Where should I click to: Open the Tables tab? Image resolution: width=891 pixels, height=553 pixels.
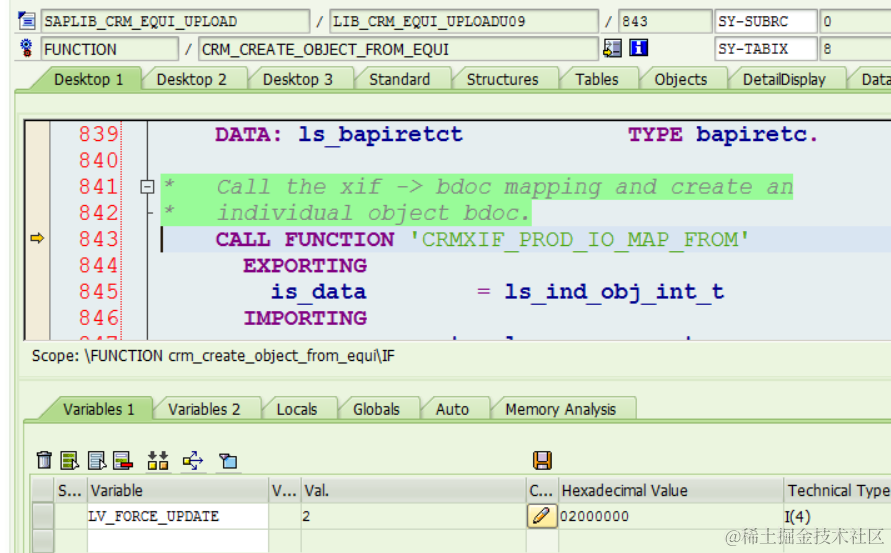pyautogui.click(x=597, y=80)
